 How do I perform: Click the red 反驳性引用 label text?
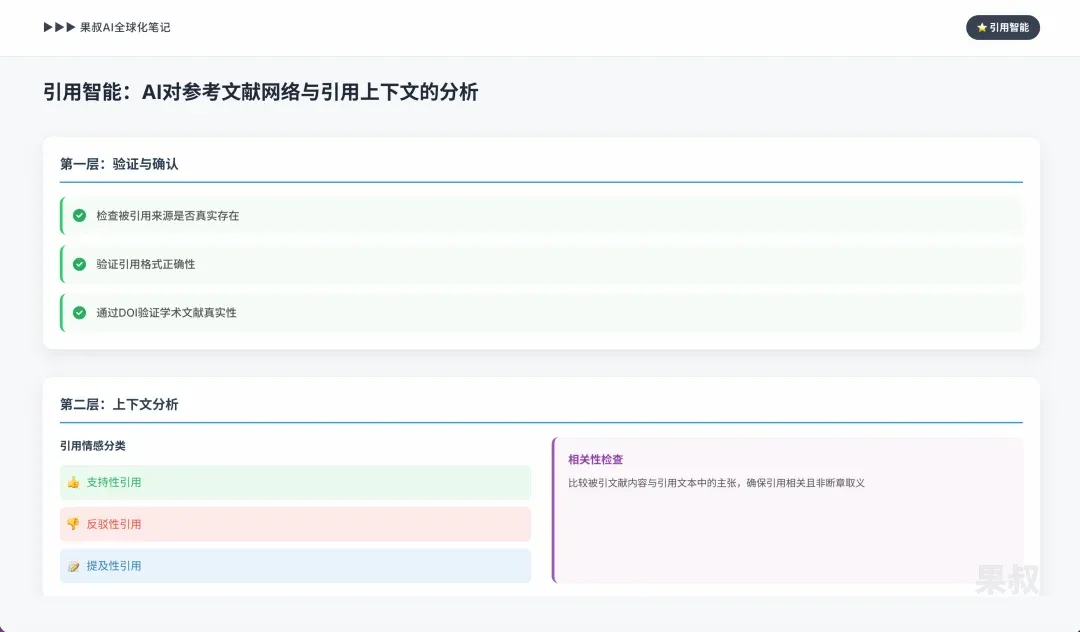click(x=114, y=524)
